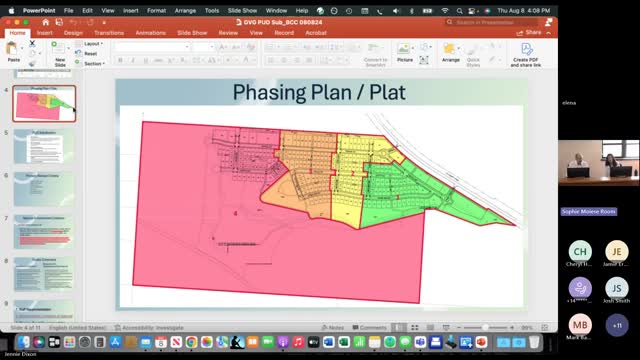Screen dimensions: 640x360
Task: Open the Arrange menu in menu bar
Action: click(185, 11)
